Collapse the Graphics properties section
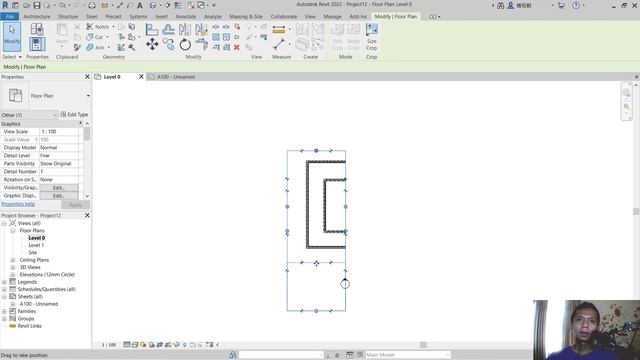Screen dimensions: 640x360 80,123
